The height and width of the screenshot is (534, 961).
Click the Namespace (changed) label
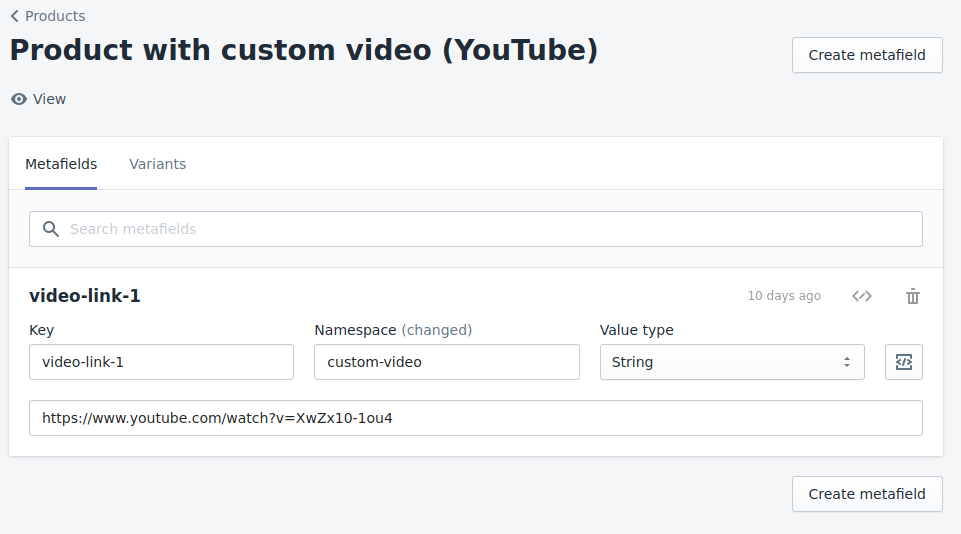[x=393, y=330]
